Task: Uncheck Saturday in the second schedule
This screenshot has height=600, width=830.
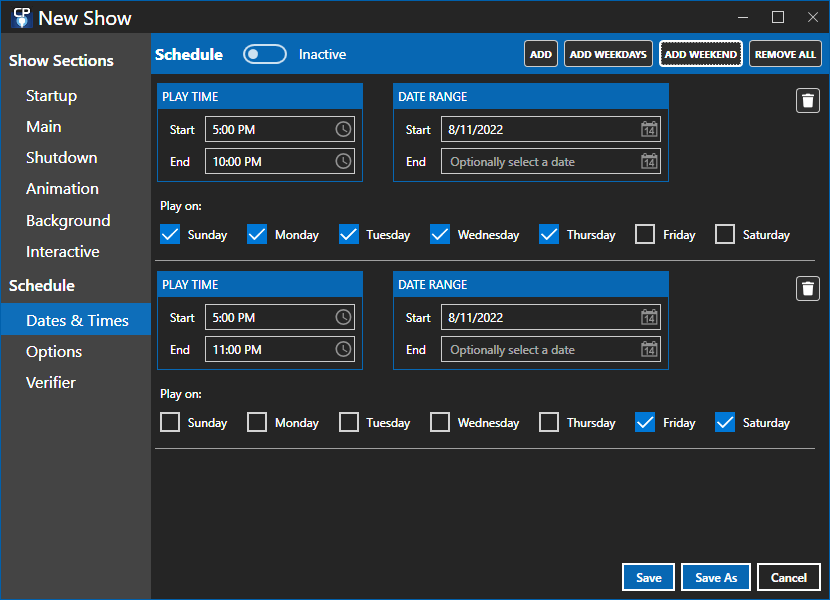Action: (725, 422)
